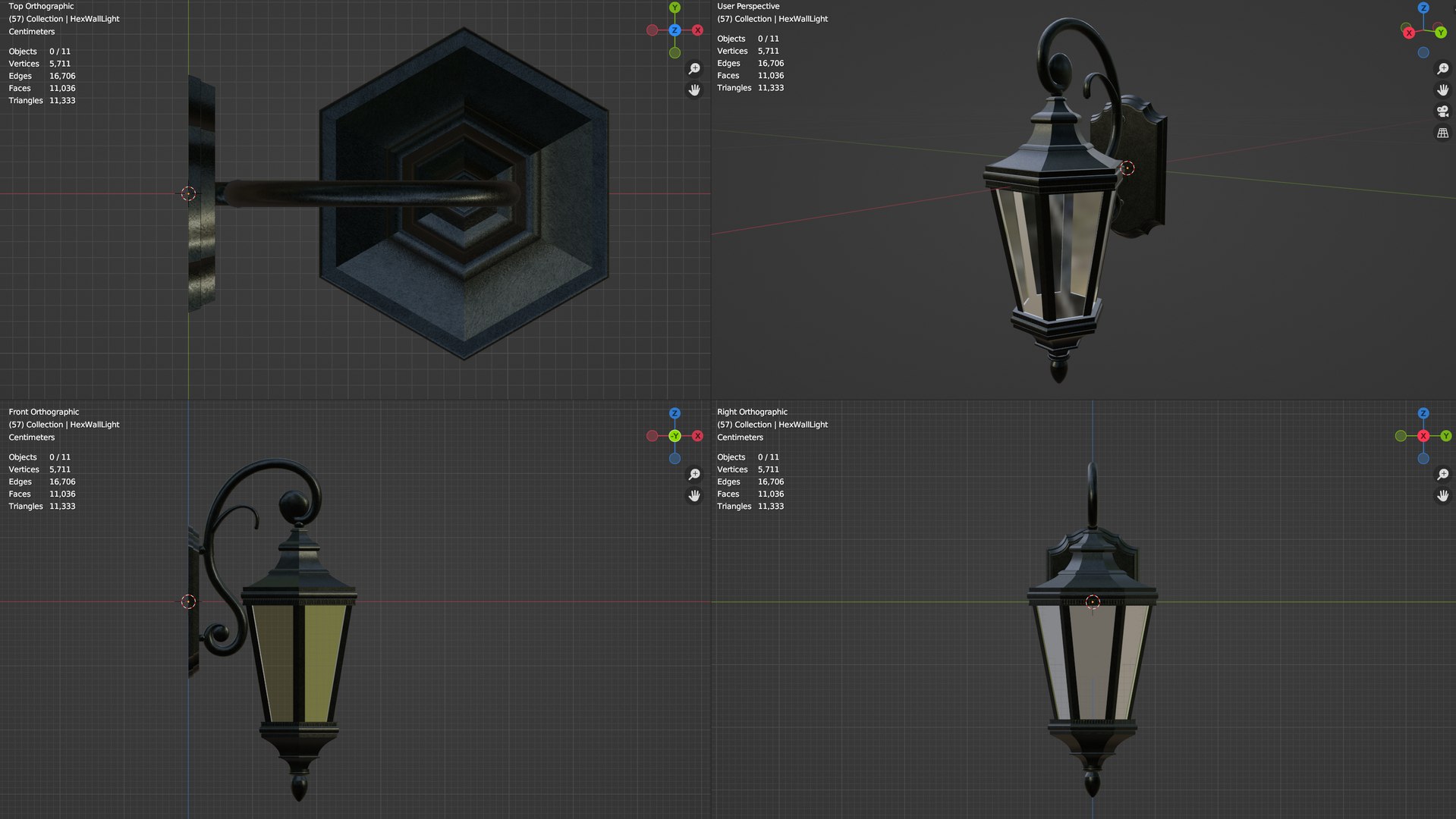The image size is (1456, 819).
Task: Click zoom magnifier icon in Front Orthographic viewport
Action: [x=694, y=475]
